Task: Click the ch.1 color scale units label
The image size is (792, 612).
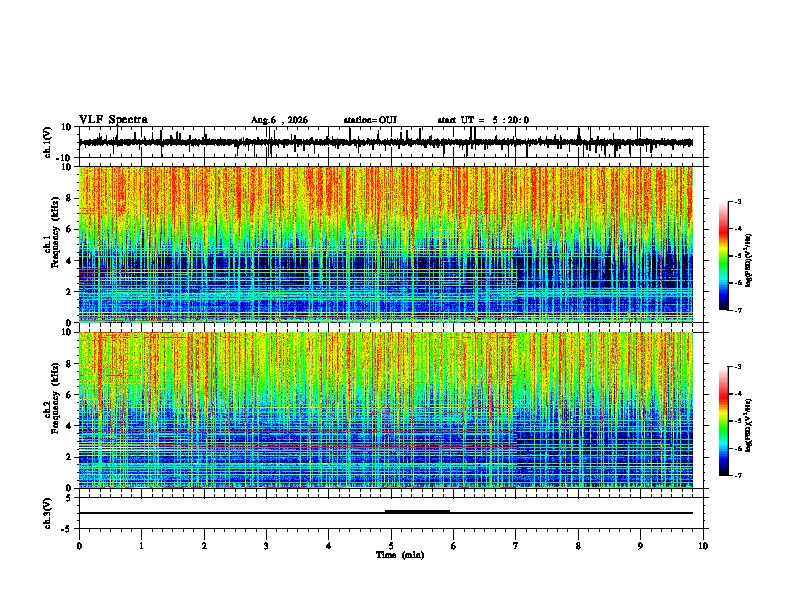Action: tap(749, 260)
